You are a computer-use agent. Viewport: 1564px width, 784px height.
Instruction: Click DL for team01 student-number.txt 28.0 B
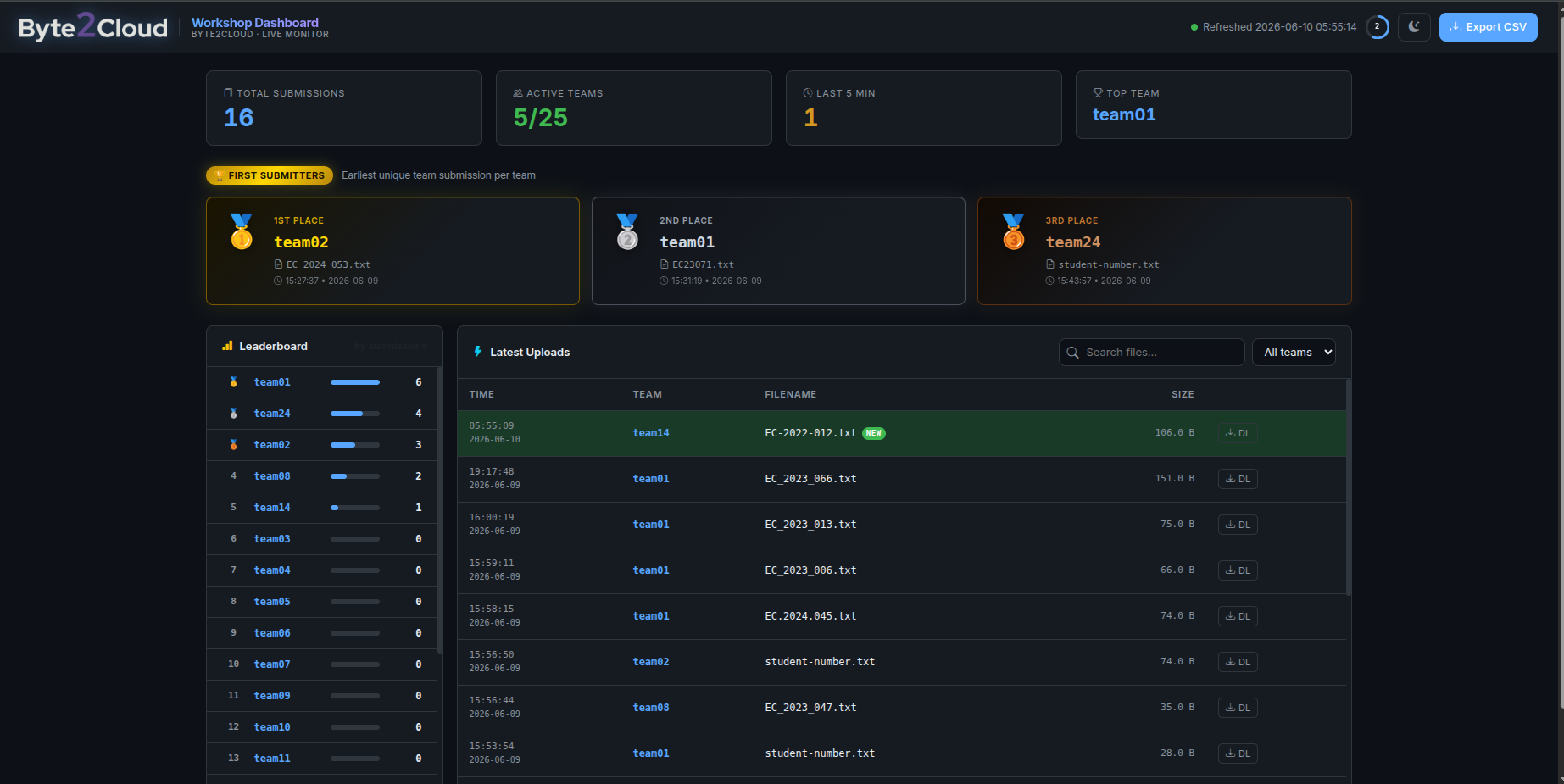[x=1238, y=753]
